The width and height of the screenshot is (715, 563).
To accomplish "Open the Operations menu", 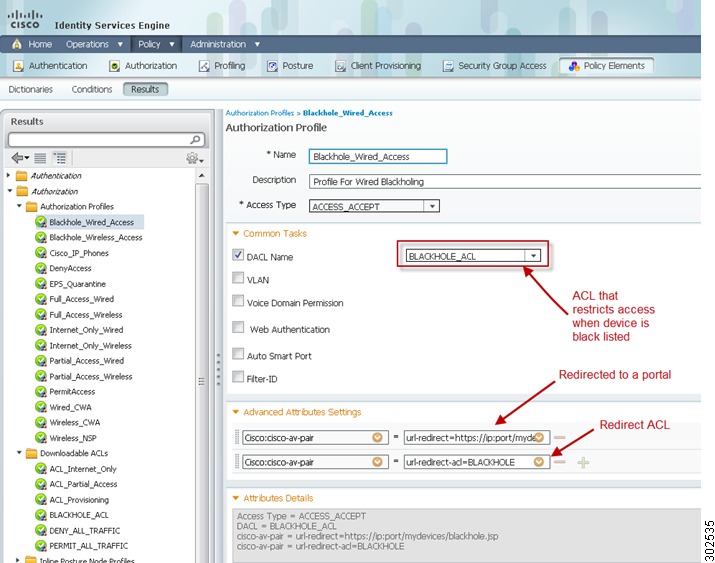I will tap(94, 44).
